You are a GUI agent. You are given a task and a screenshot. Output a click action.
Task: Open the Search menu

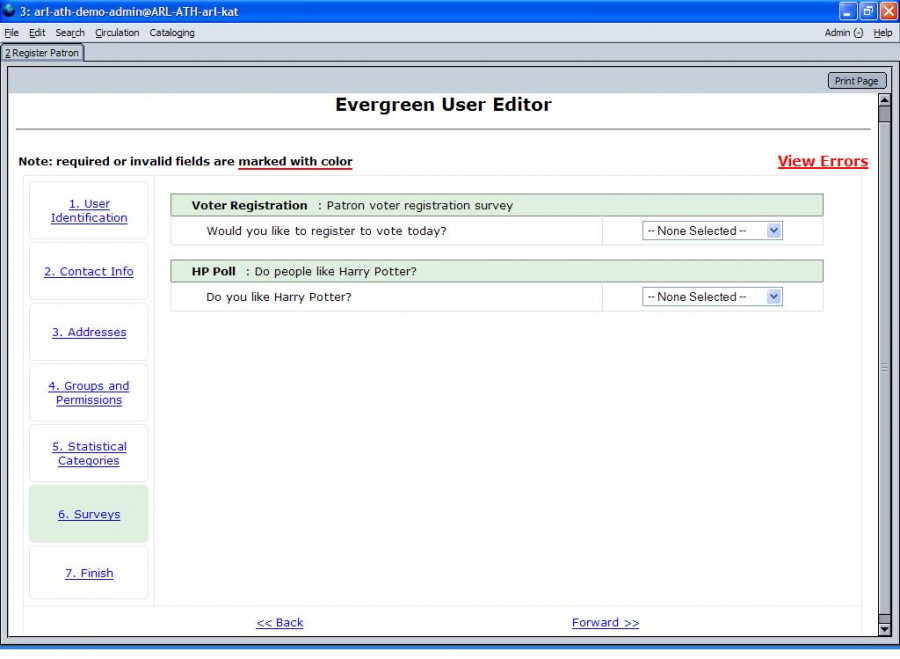coord(70,33)
